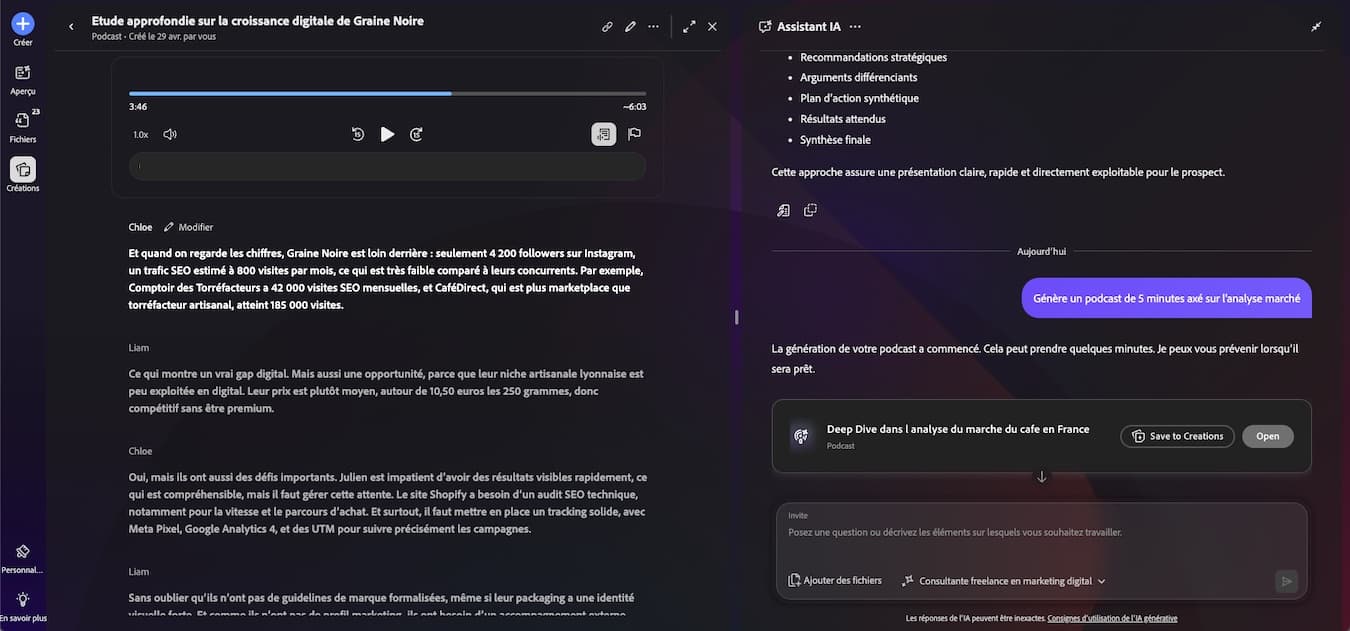Expand the Consultante freelance persona dropdown
1350x631 pixels.
pyautogui.click(x=1004, y=580)
